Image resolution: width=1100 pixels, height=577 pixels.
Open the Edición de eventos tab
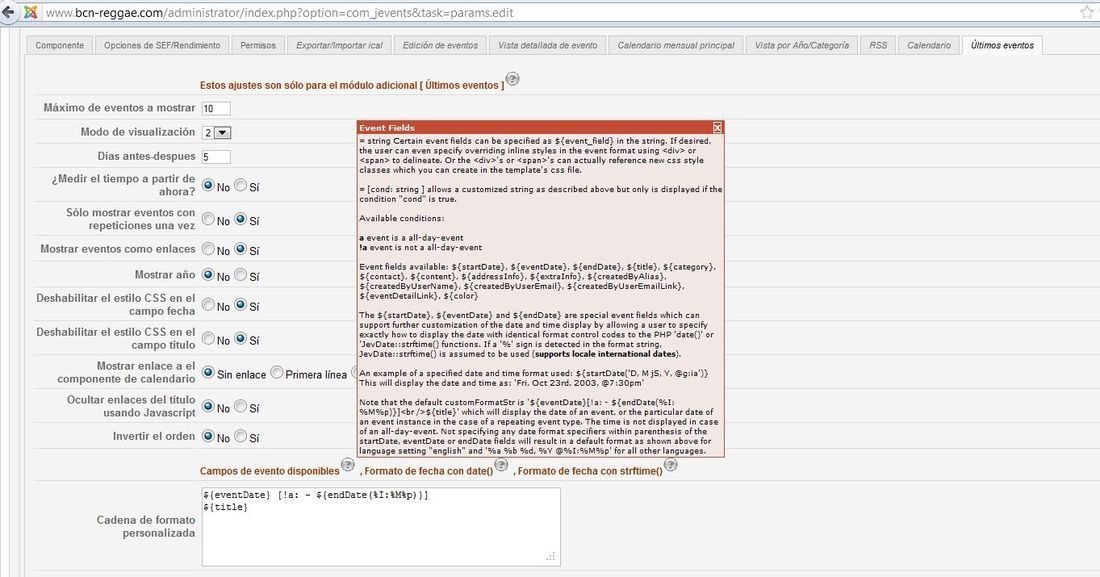(441, 45)
